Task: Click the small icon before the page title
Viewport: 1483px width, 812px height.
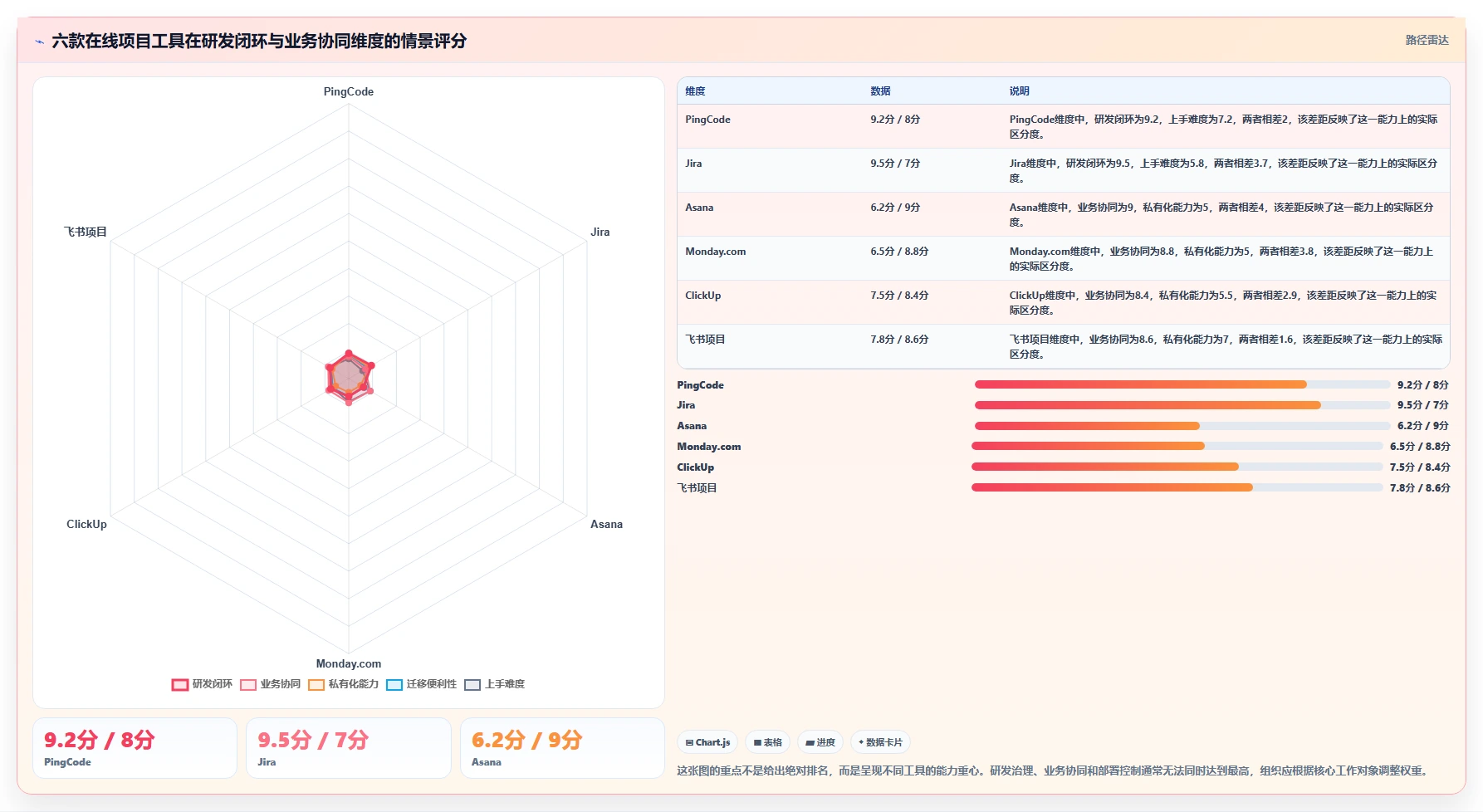Action: coord(39,42)
